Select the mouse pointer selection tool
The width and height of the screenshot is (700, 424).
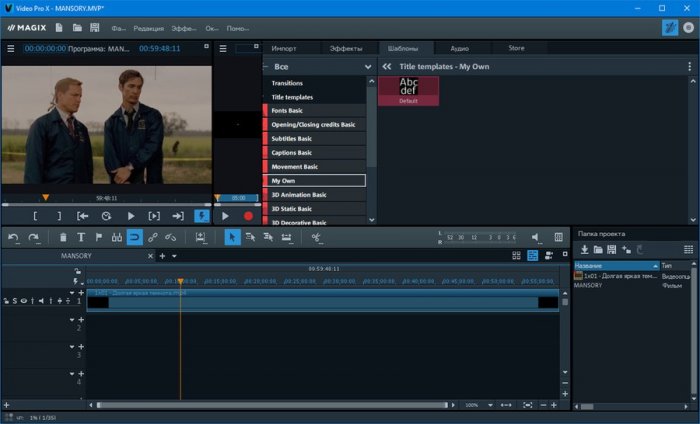pyautogui.click(x=232, y=237)
